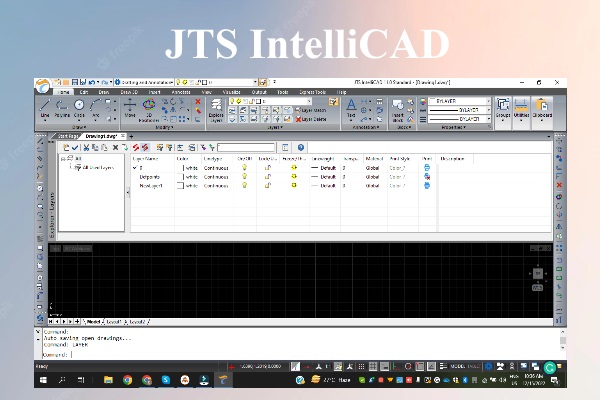Image resolution: width=600 pixels, height=400 pixels.
Task: Click the search field in explorer toolbar
Action: [x=246, y=147]
